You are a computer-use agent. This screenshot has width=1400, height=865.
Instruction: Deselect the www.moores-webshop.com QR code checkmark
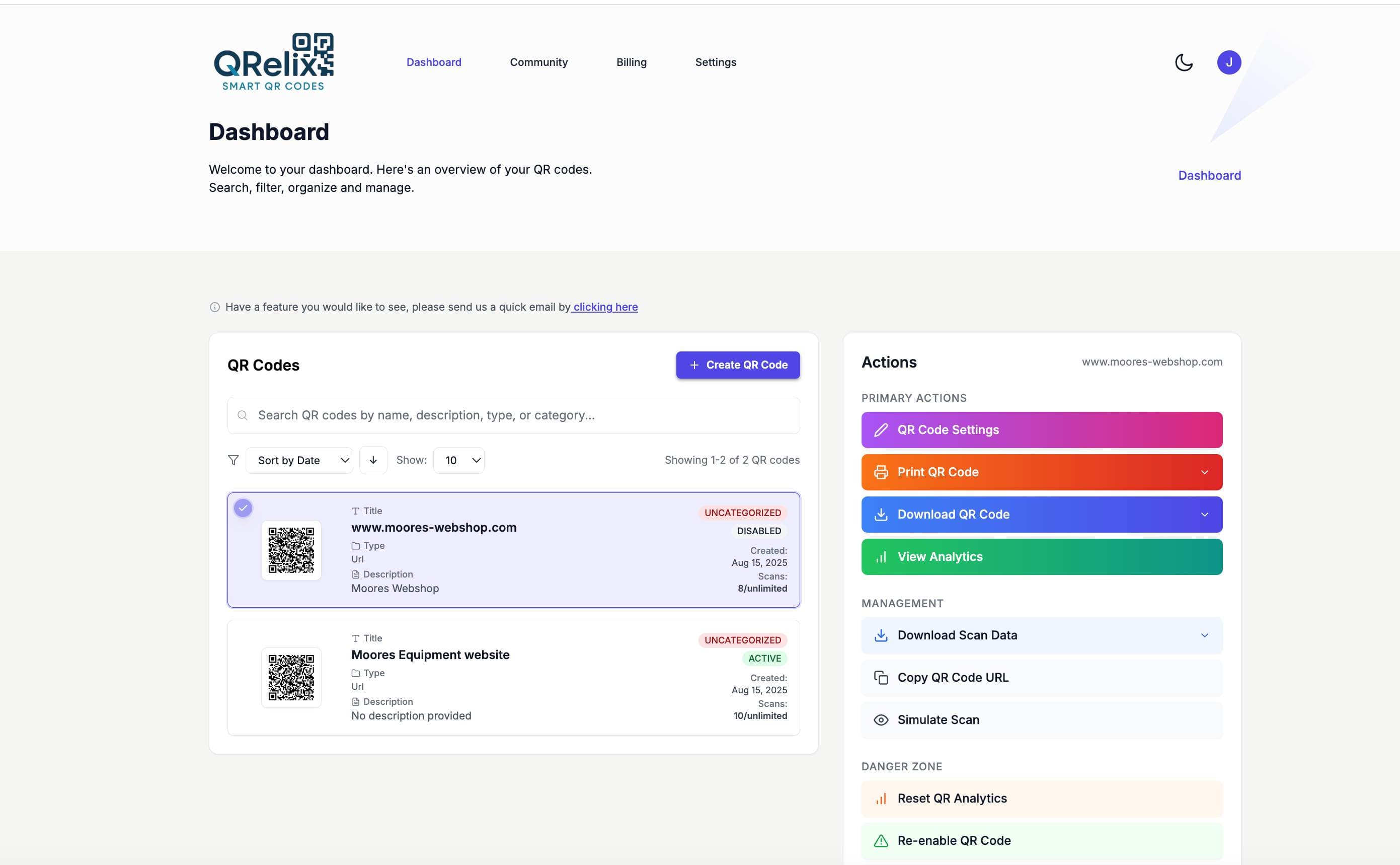tap(243, 507)
